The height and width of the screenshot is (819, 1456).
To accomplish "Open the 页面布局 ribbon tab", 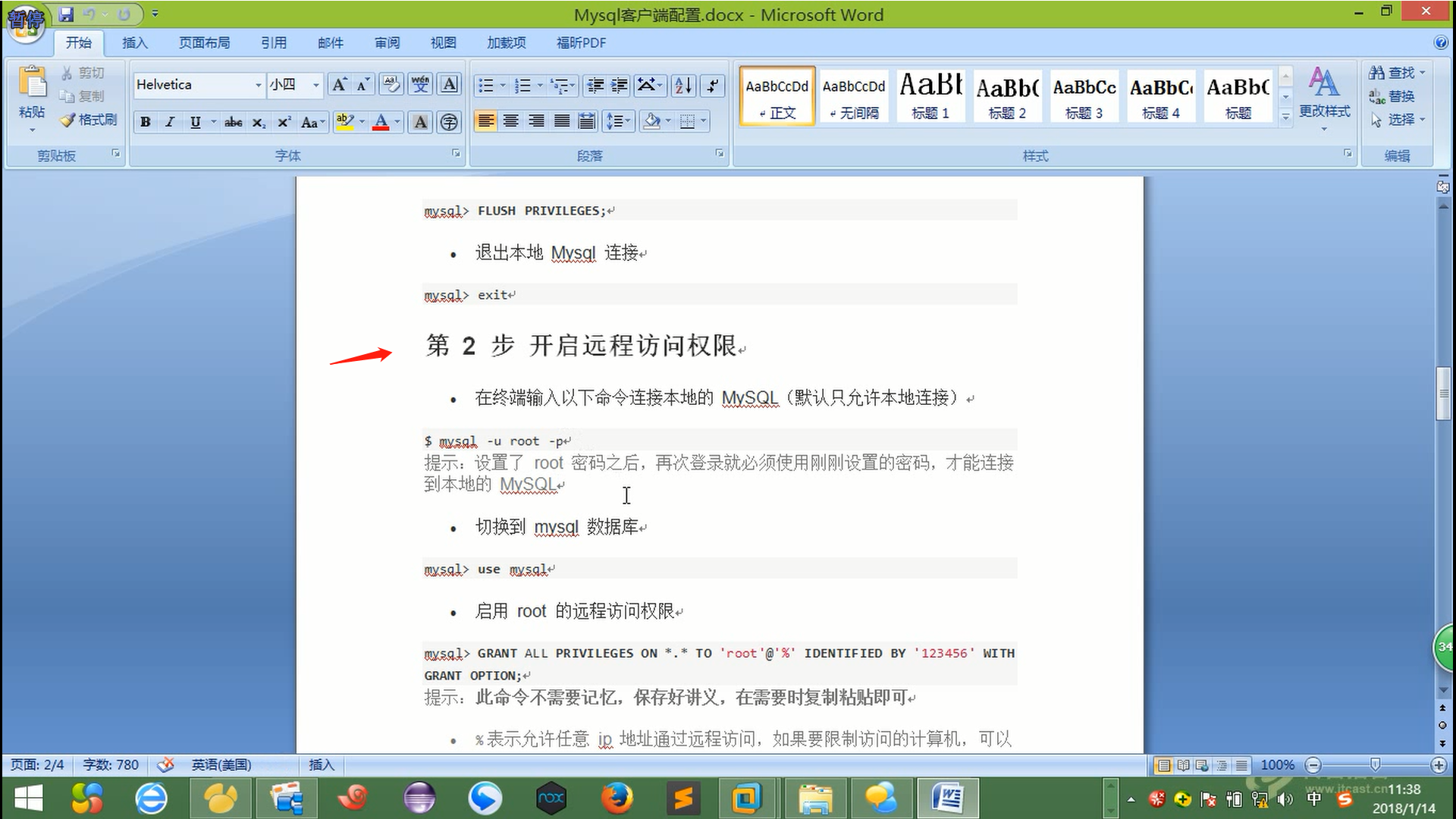I will tap(204, 42).
